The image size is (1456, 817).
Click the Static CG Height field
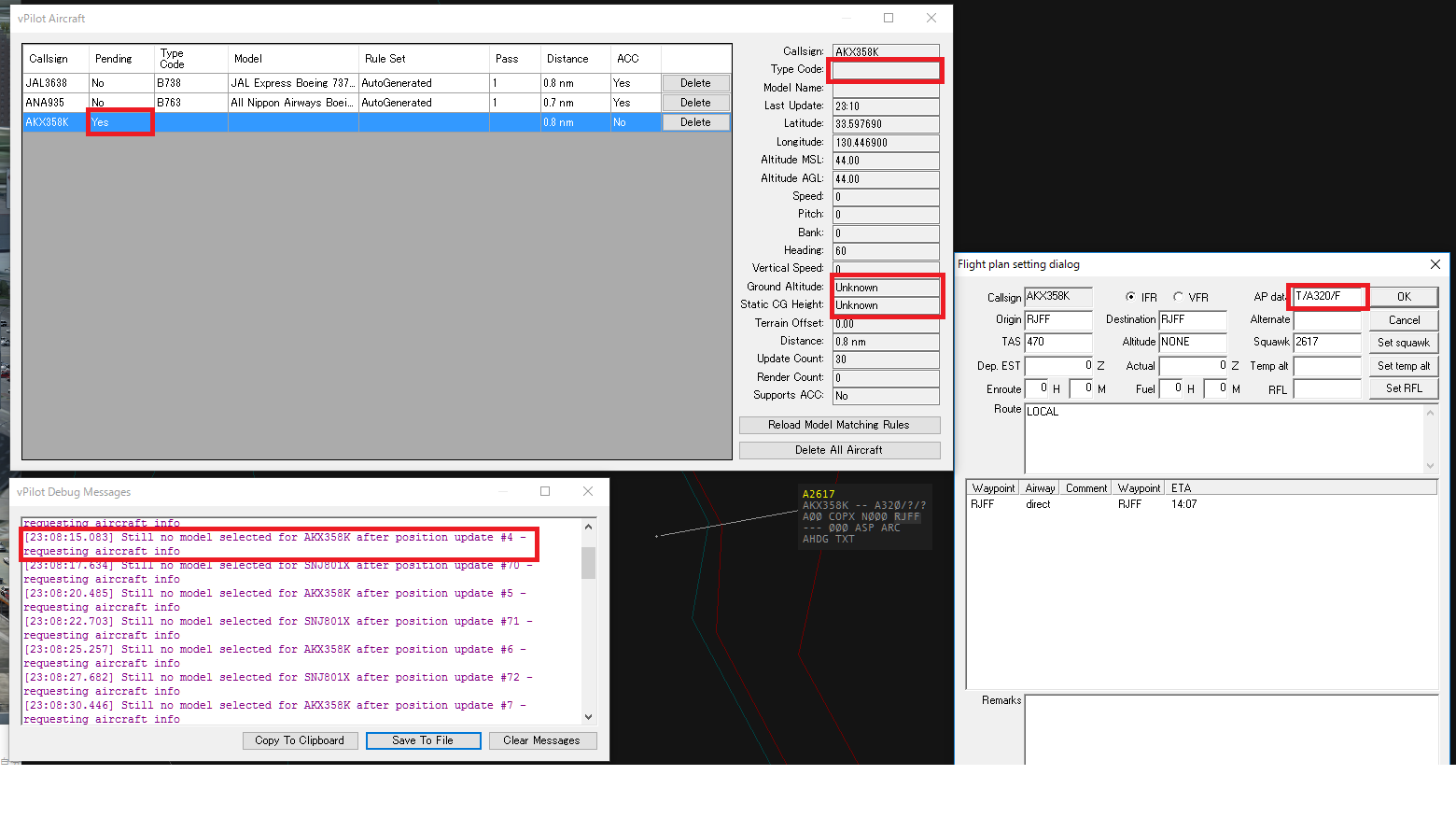(886, 305)
